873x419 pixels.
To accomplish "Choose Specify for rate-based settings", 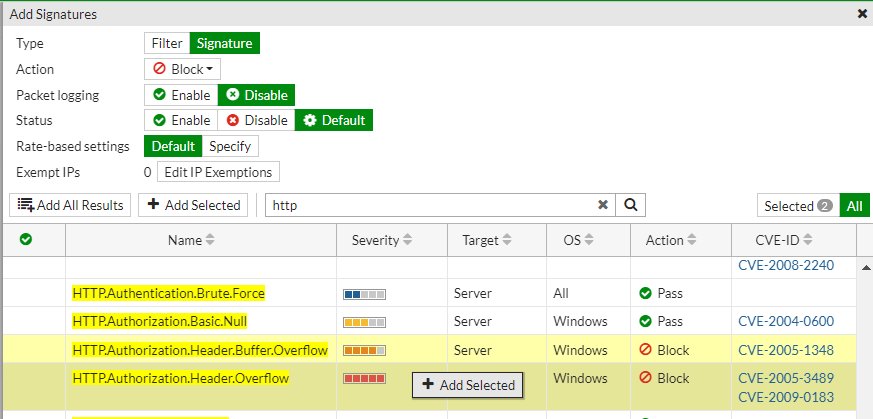I will [230, 146].
